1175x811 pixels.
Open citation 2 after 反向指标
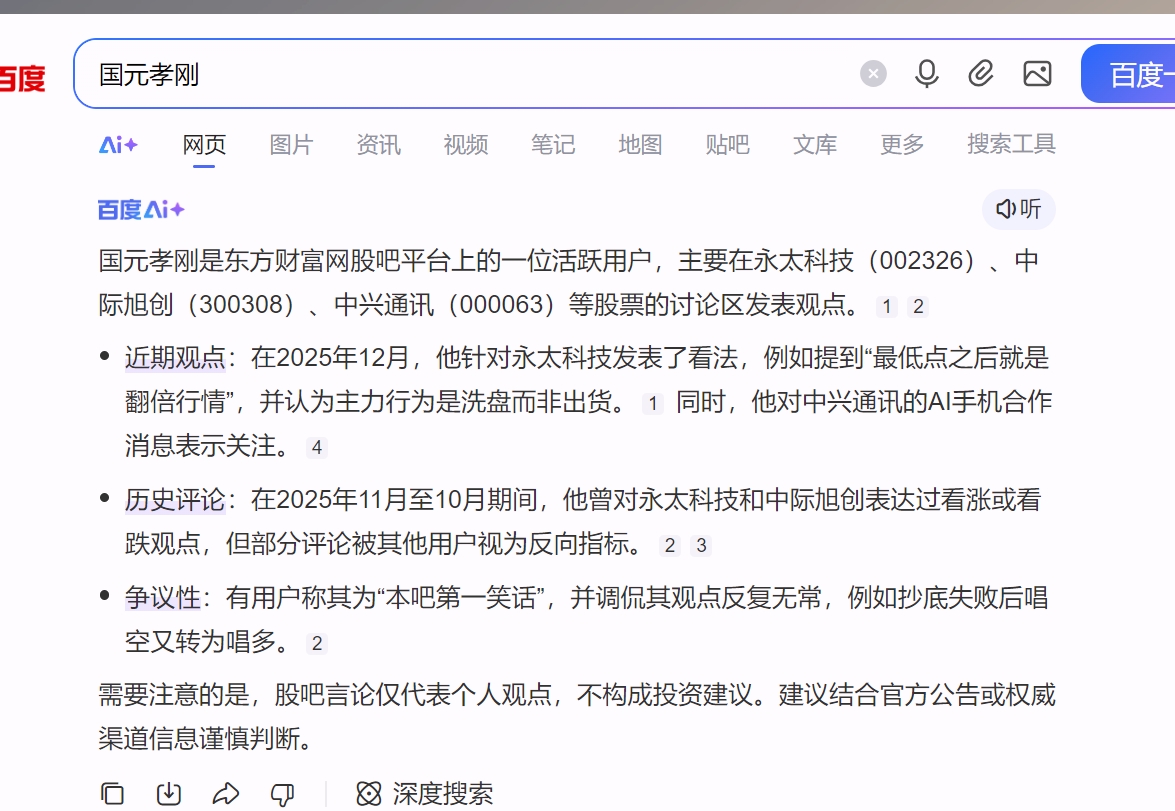[670, 545]
